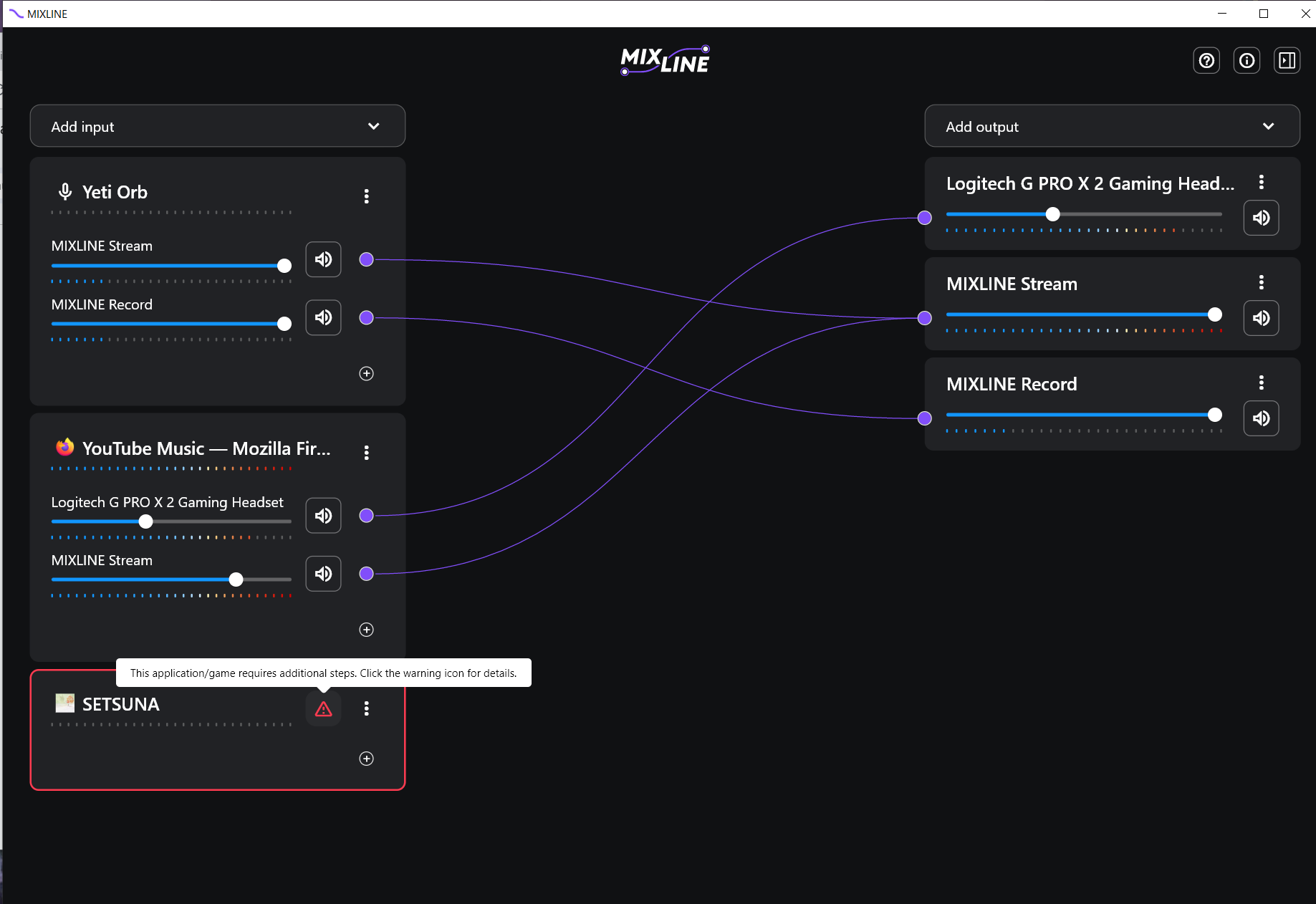Click the SETSUNA application thumbnail icon
Screen dimensions: 1316x904
point(65,703)
